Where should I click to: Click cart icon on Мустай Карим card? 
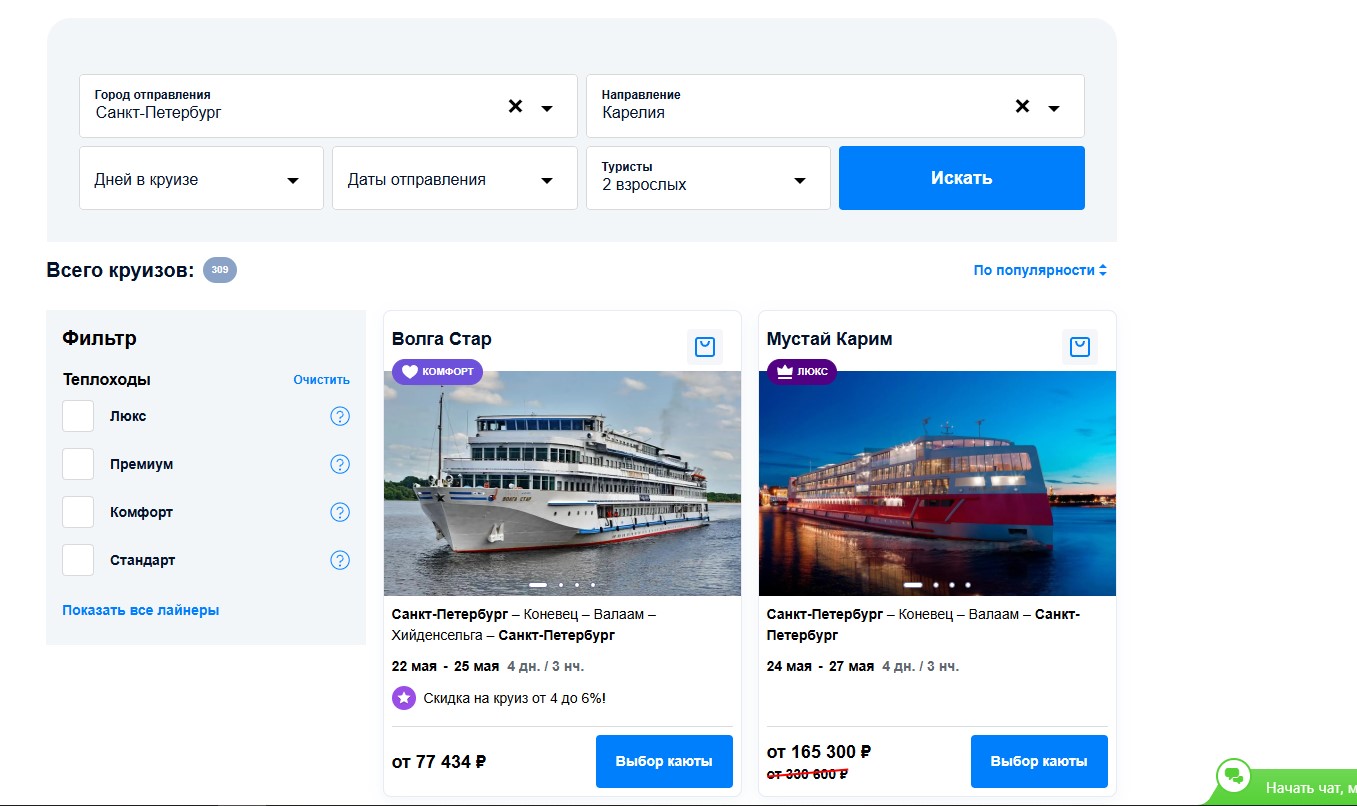click(x=1079, y=347)
